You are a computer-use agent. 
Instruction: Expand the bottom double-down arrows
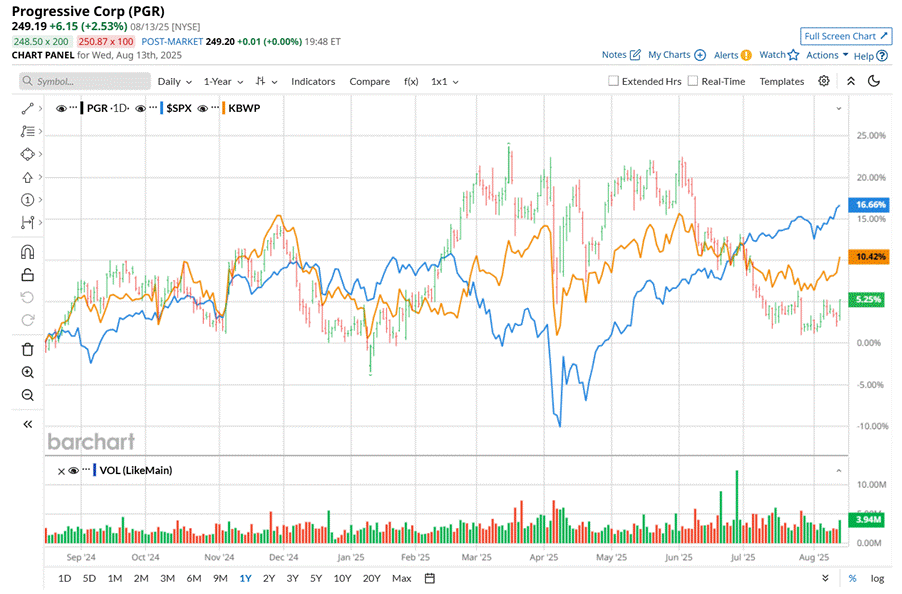click(x=825, y=578)
